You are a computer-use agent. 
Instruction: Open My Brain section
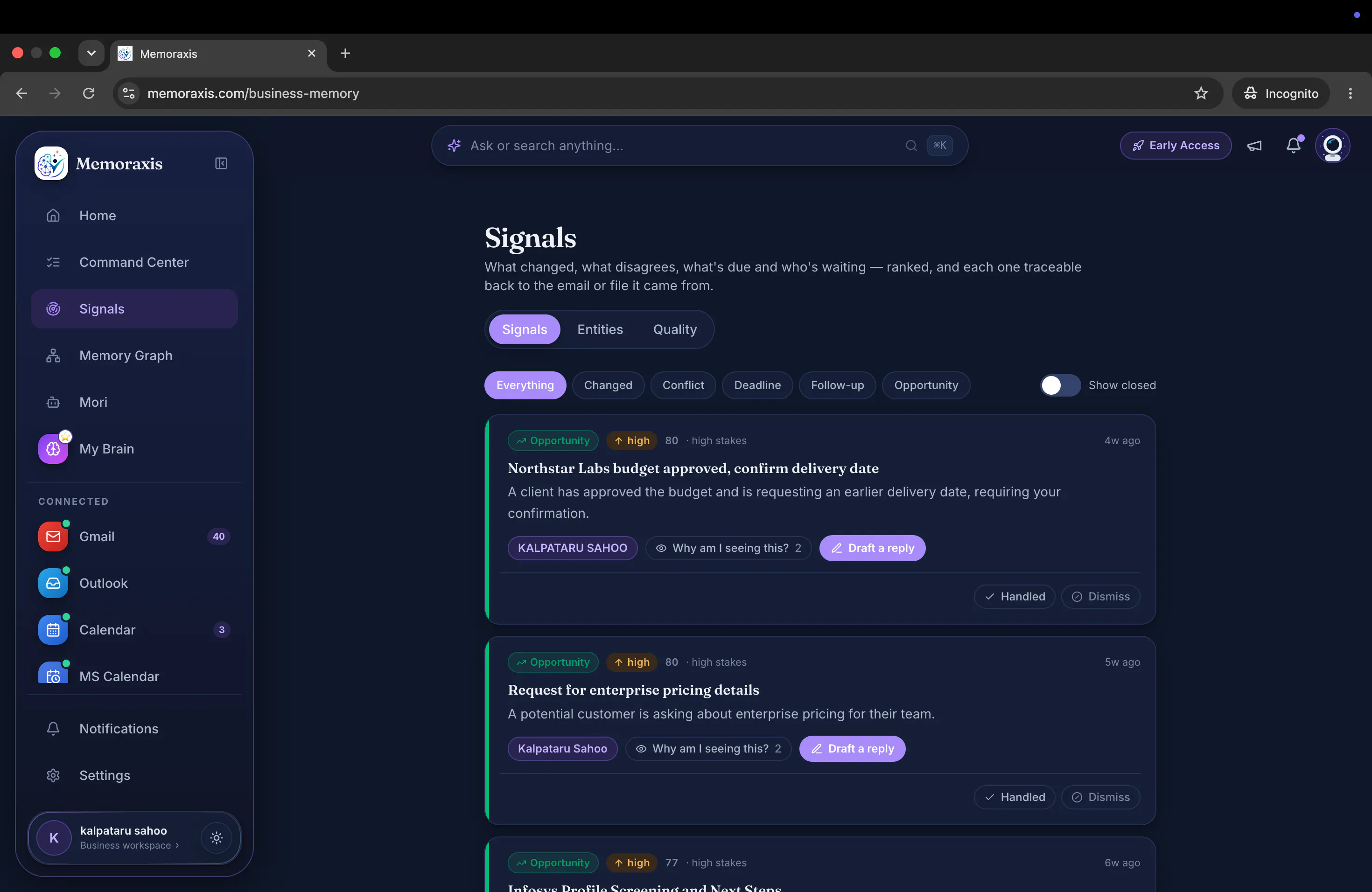click(x=134, y=449)
